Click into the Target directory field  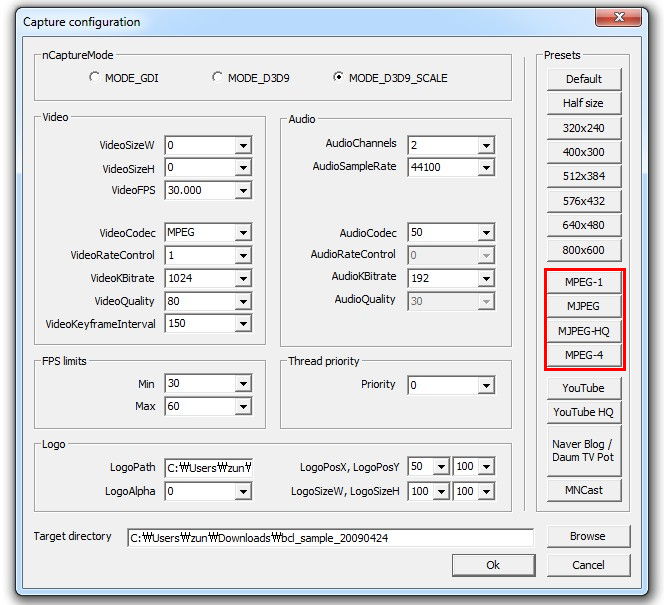[330, 538]
